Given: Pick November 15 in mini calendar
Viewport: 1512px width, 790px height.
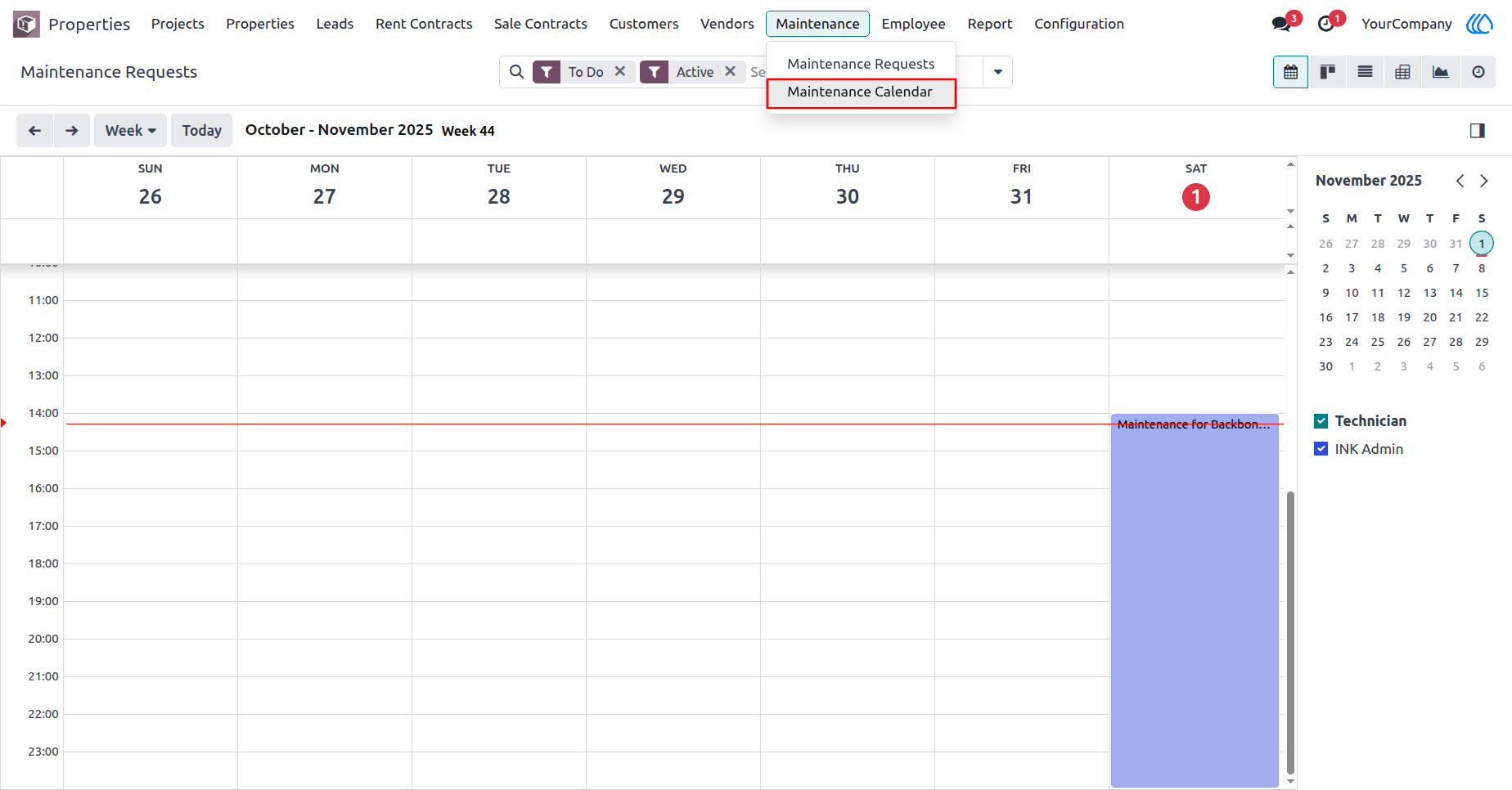Looking at the screenshot, I should (1482, 293).
